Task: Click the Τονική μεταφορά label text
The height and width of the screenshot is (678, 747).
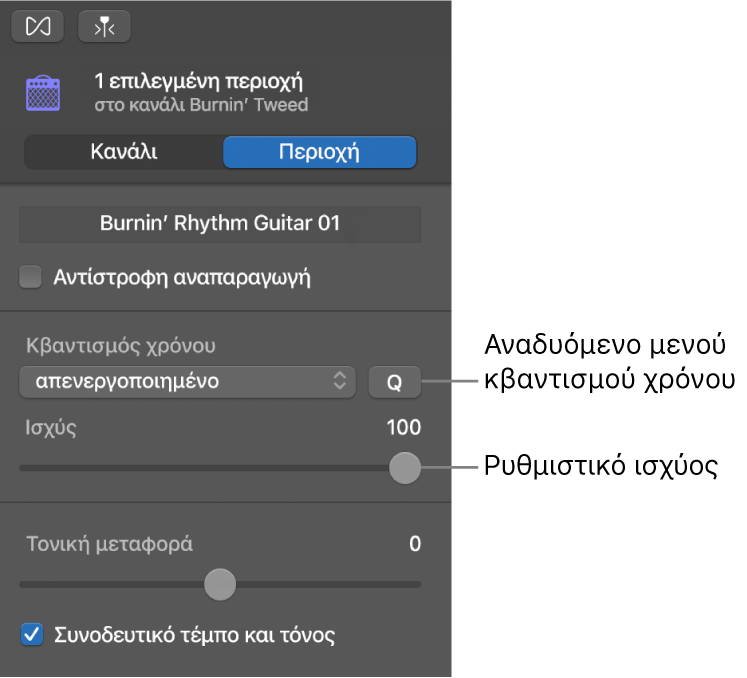Action: pos(109,544)
